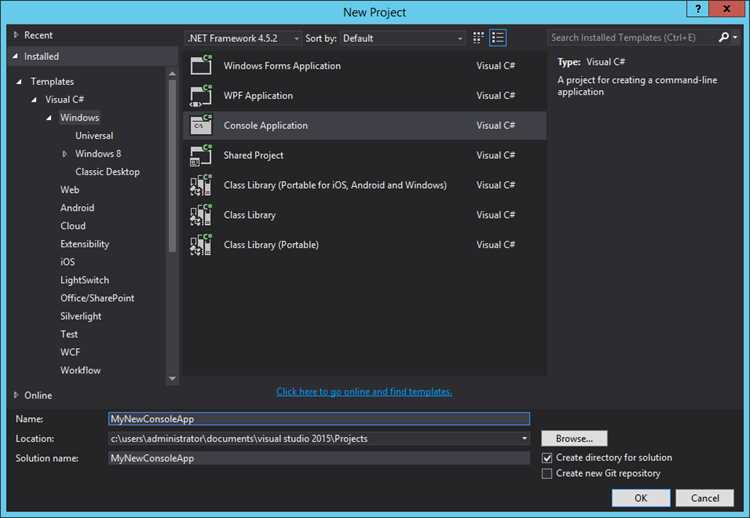
Task: Select the Silverlight template category
Action: coord(81,316)
